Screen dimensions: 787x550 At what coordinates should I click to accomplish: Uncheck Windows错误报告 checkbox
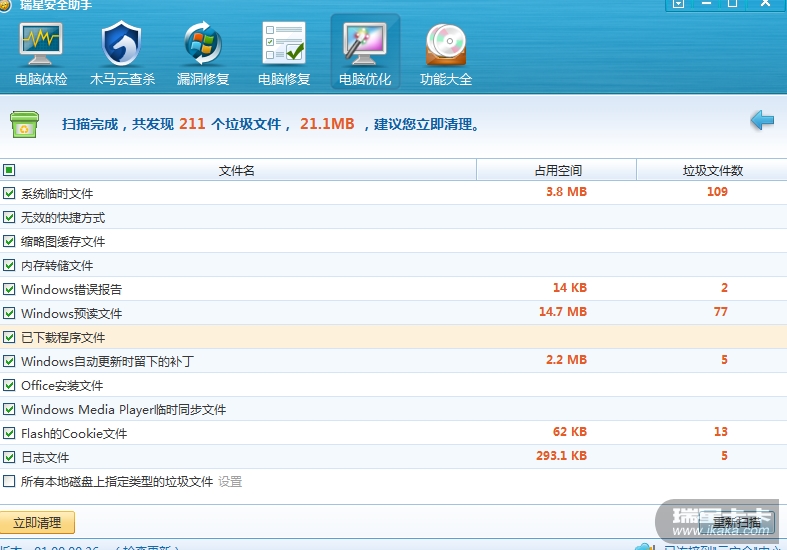tap(10, 289)
